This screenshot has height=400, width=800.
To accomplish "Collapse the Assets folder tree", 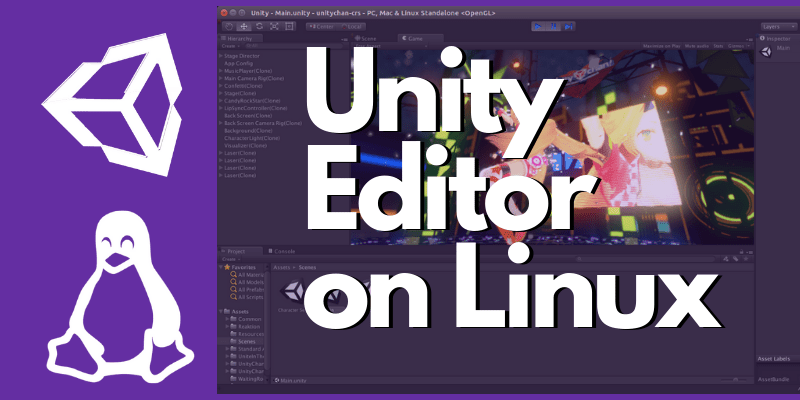I will point(221,311).
